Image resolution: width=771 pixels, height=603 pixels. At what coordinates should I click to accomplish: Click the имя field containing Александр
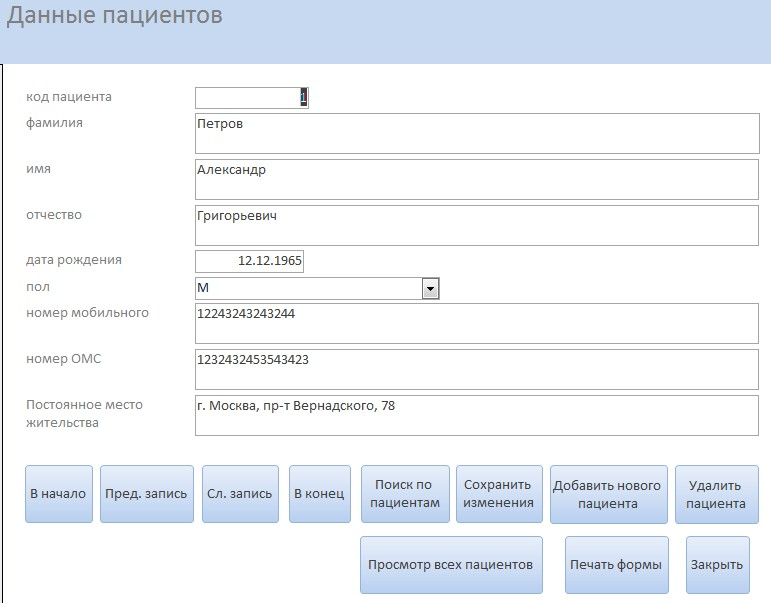pyautogui.click(x=477, y=179)
